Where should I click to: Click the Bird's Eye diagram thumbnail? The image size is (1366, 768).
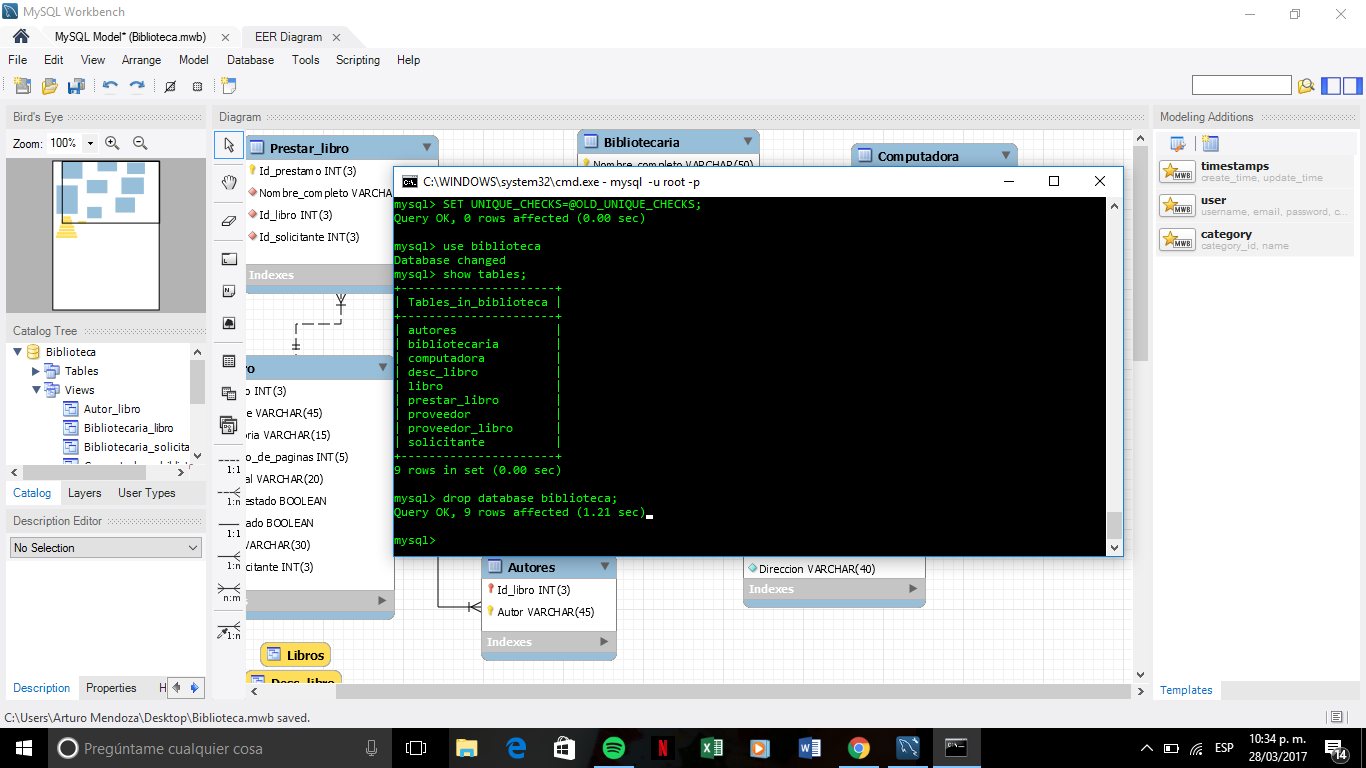click(x=105, y=234)
